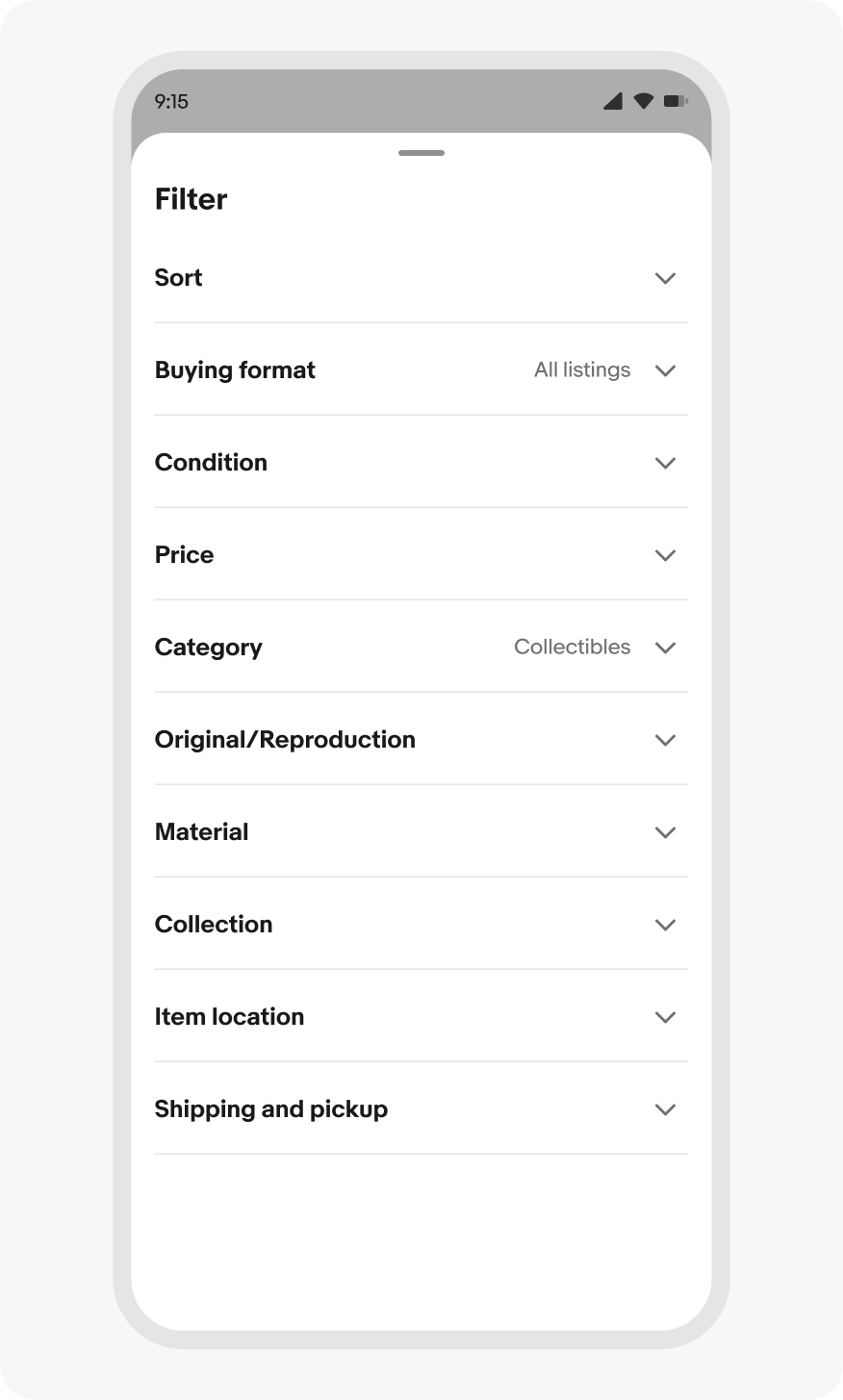This screenshot has height=1400, width=843.
Task: Select the All listings value
Action: coord(582,369)
